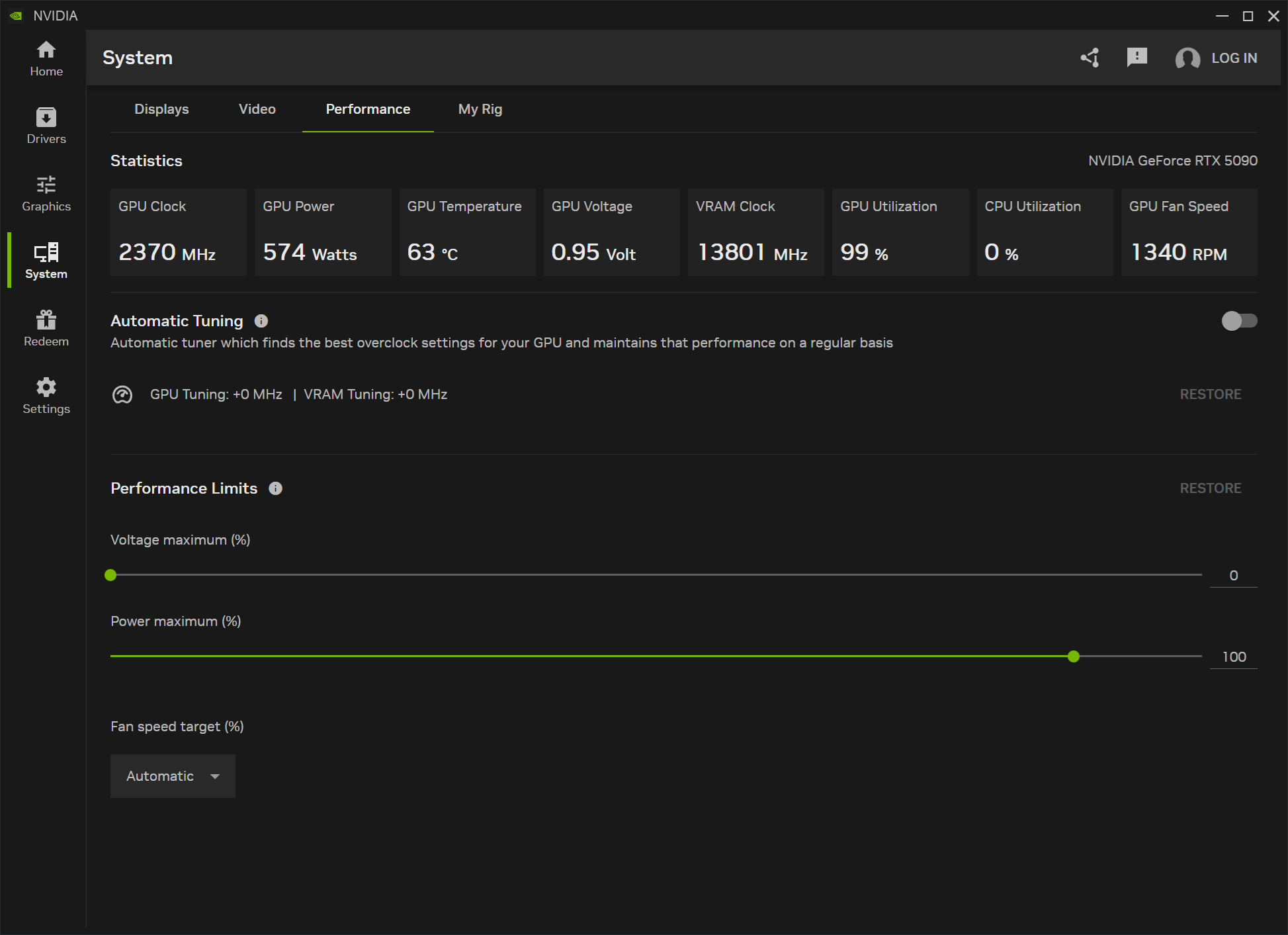Click the Voltage maximum slider handle
1288x935 pixels.
pyautogui.click(x=110, y=575)
